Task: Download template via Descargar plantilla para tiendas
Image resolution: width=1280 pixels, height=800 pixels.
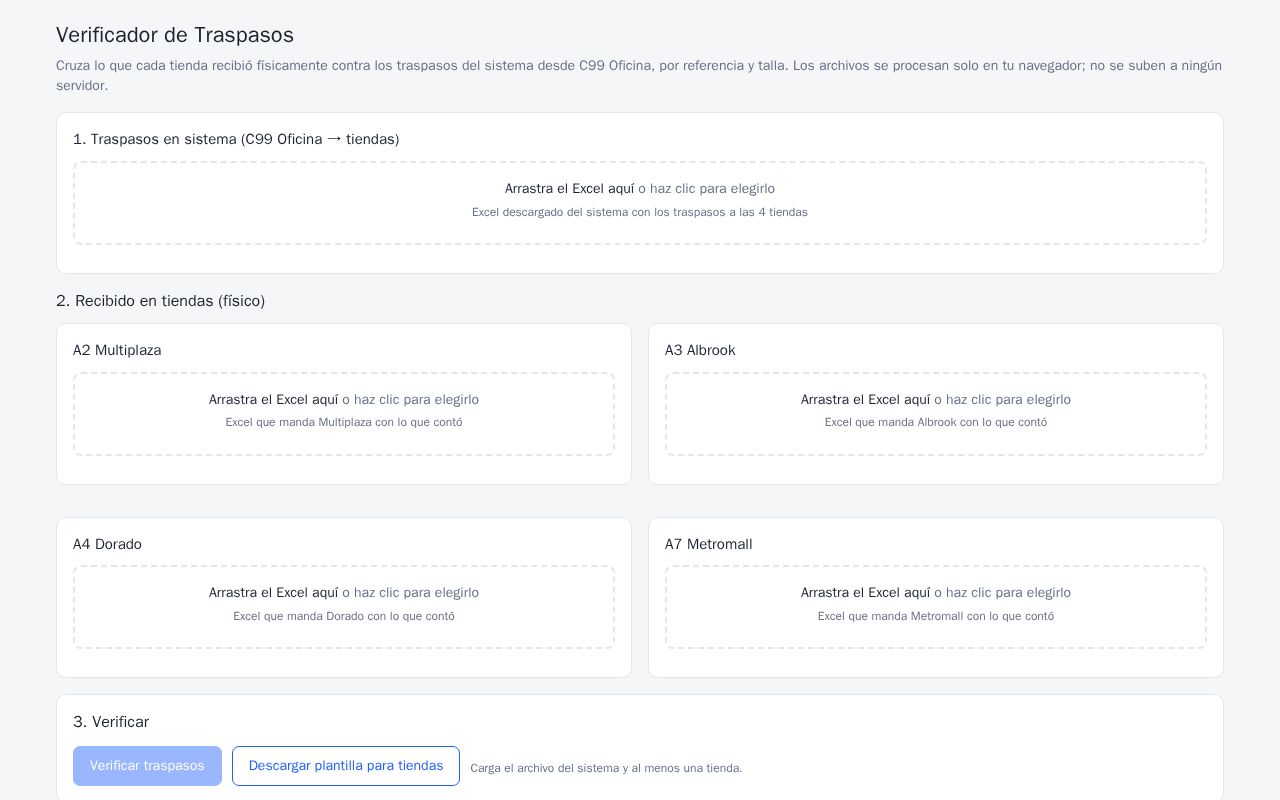Action: point(346,766)
